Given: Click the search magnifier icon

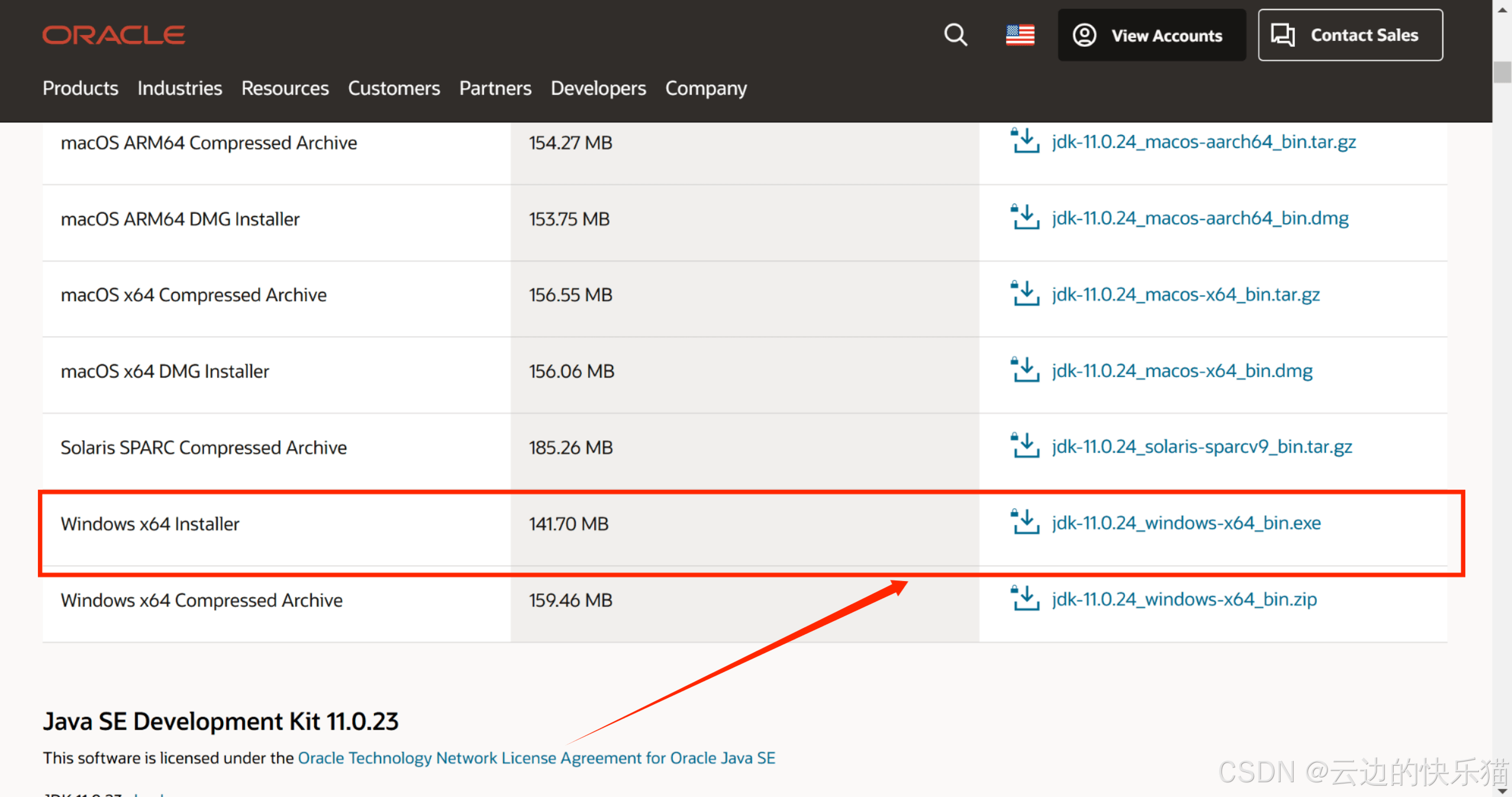Looking at the screenshot, I should point(955,35).
